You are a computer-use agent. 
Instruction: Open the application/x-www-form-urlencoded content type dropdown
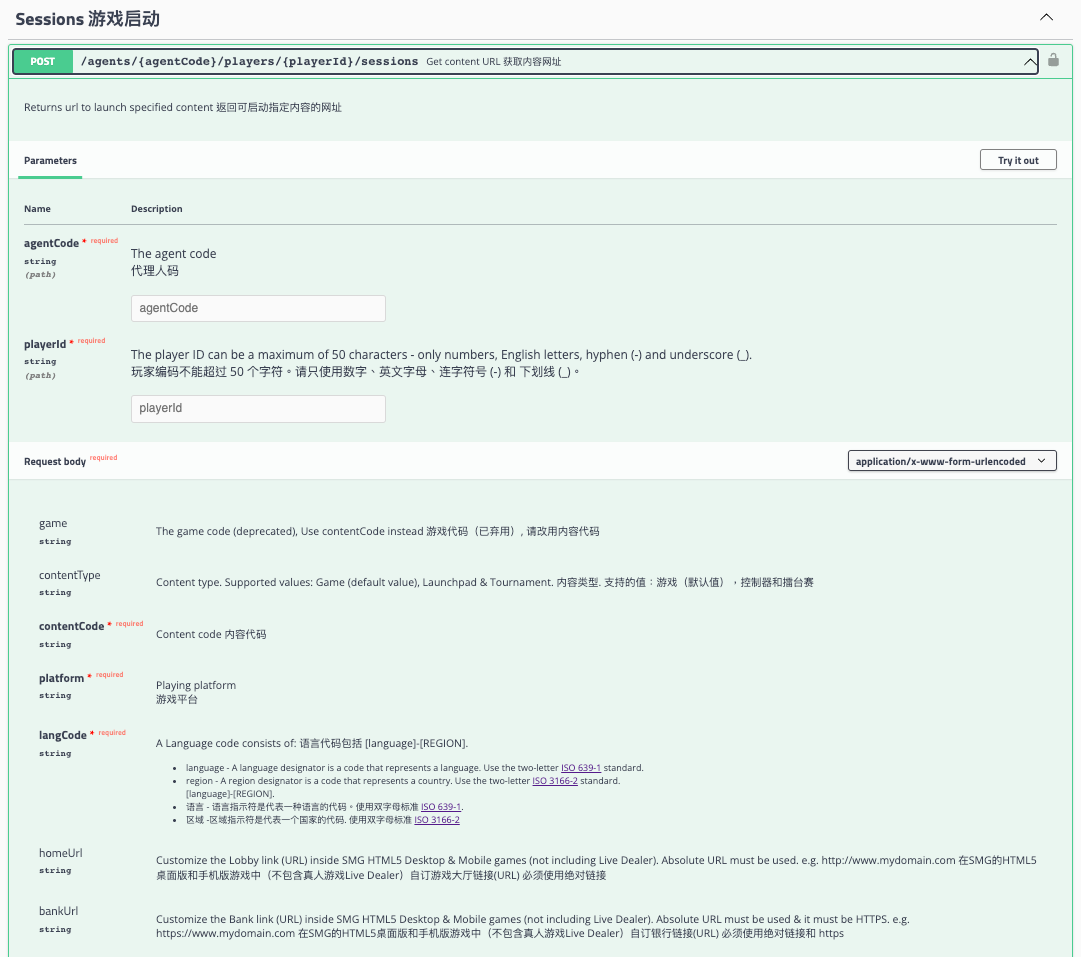(x=951, y=461)
